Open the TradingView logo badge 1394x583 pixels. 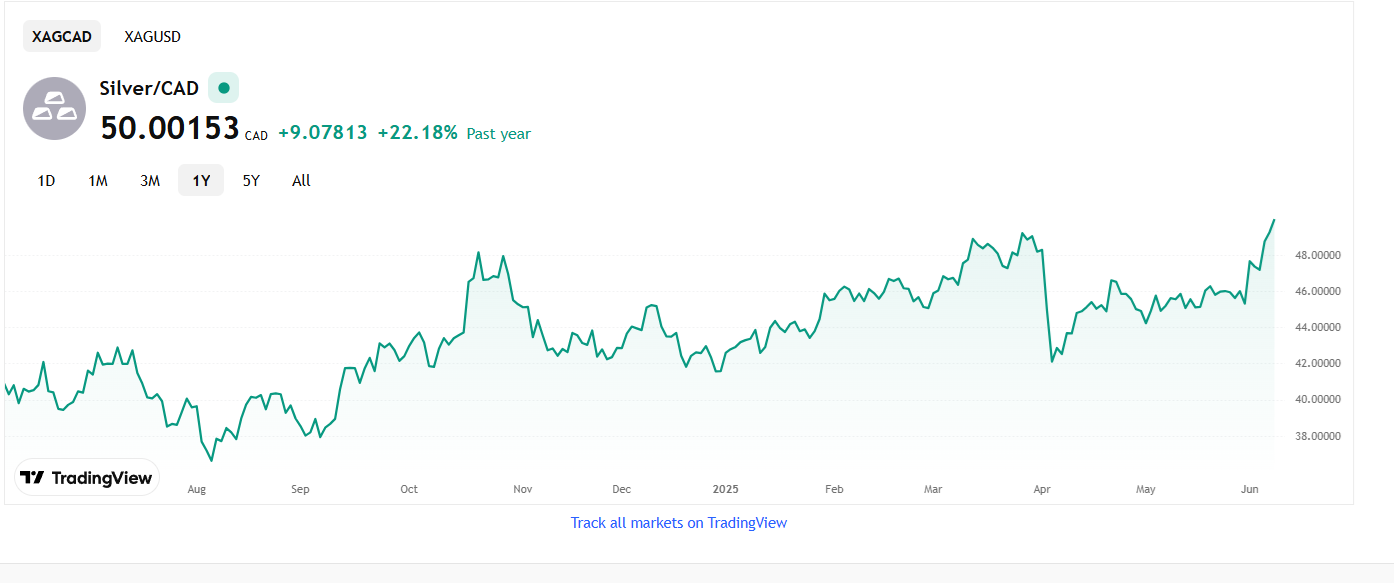pos(87,478)
